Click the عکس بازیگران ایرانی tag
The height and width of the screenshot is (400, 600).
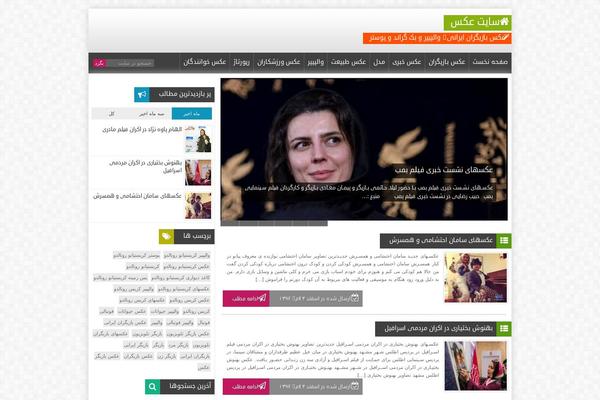(125, 322)
